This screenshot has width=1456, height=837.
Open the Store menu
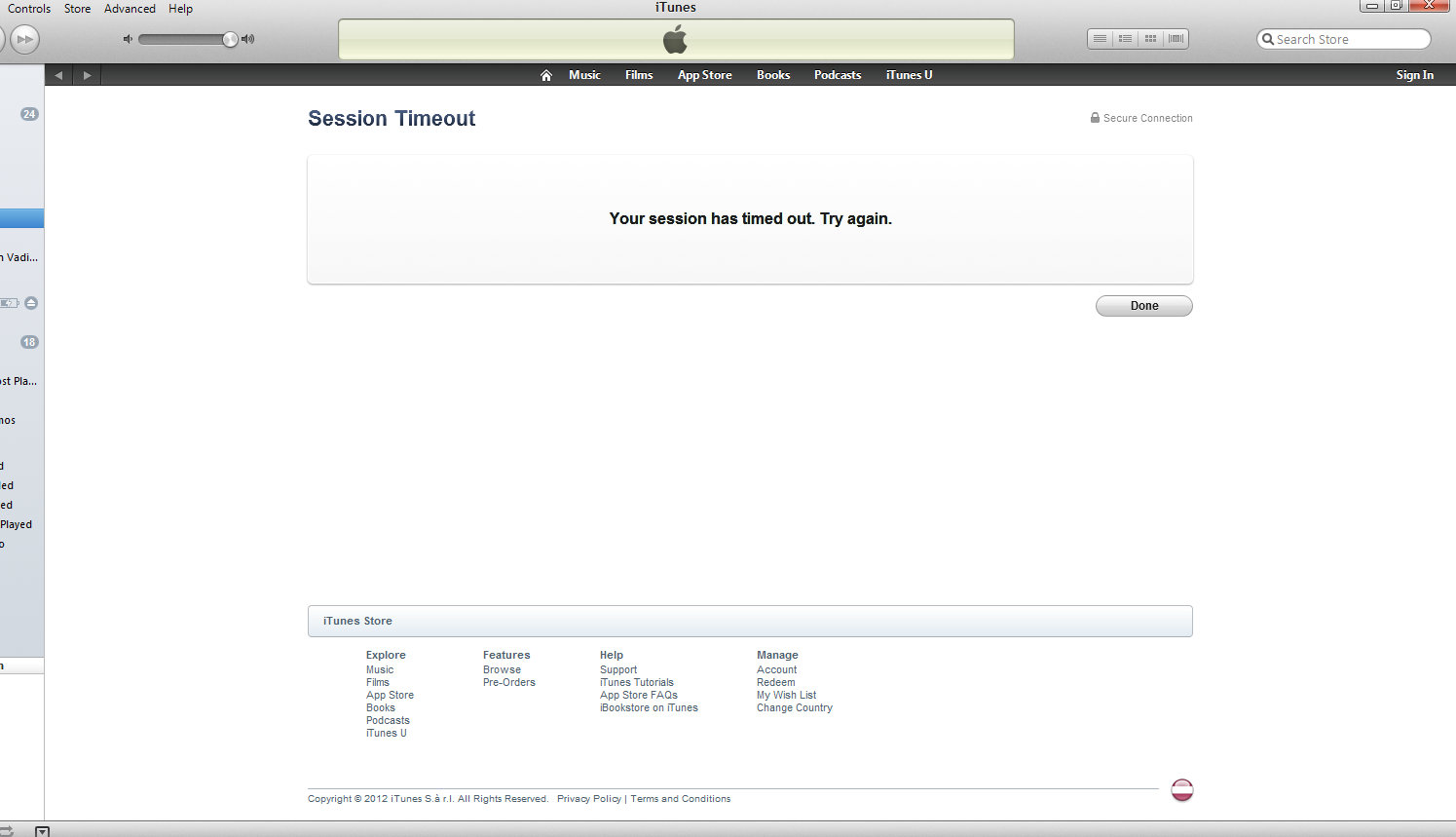[77, 9]
